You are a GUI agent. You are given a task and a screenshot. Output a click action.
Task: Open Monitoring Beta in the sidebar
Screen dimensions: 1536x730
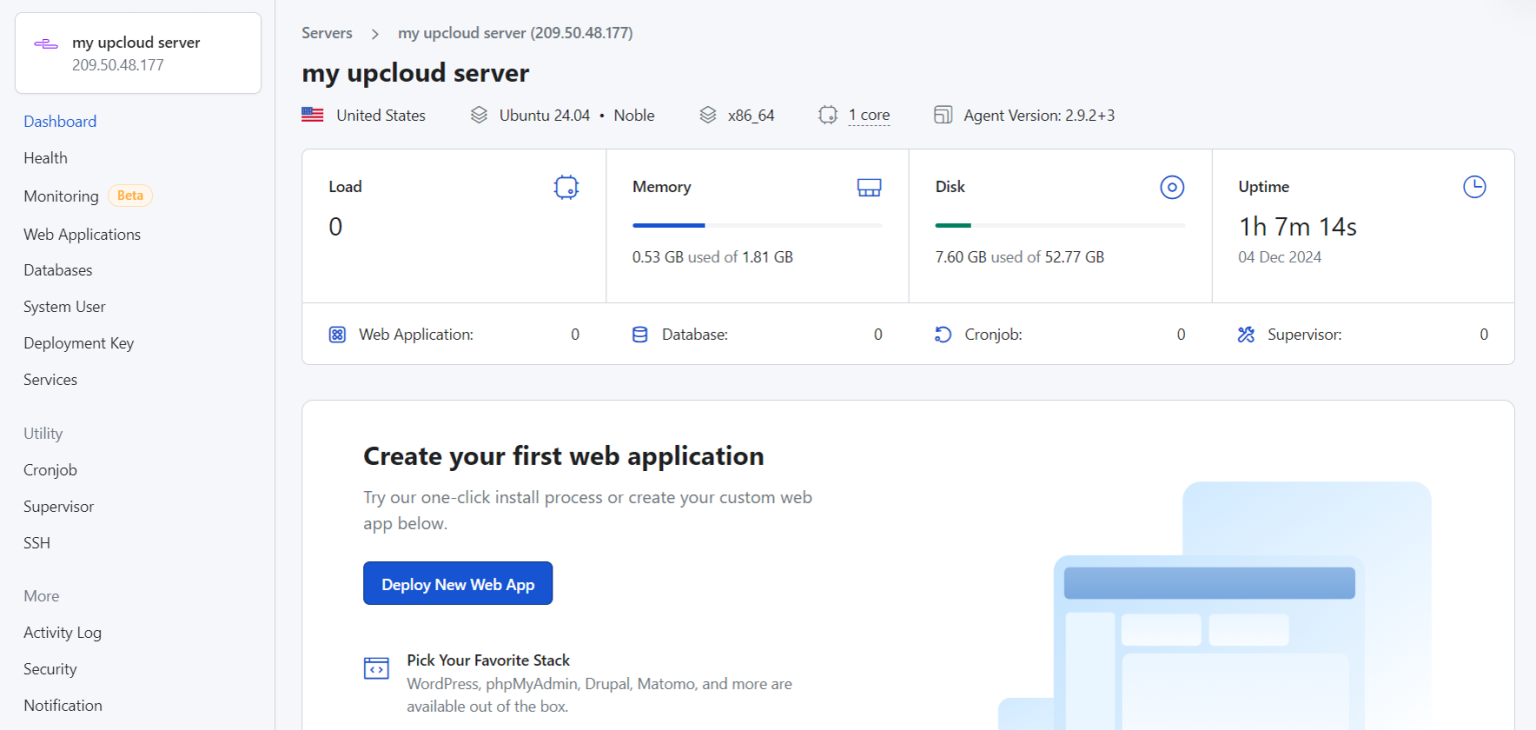click(61, 196)
